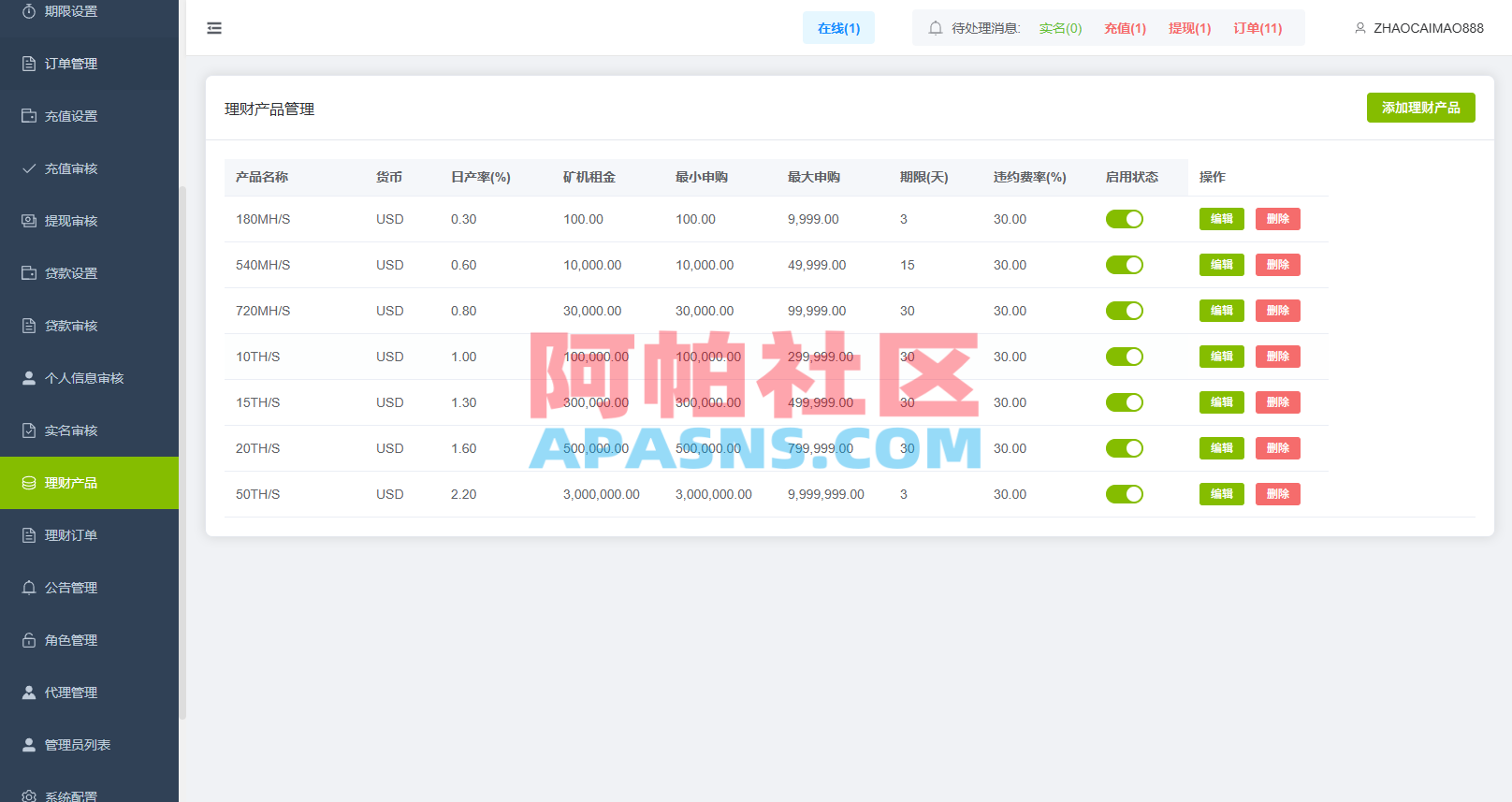
Task: Click the 日产率(%) column header
Action: (x=481, y=177)
